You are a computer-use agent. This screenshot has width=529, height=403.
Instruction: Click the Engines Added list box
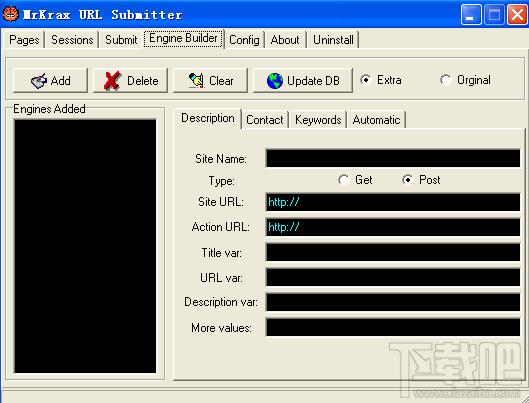(x=85, y=246)
